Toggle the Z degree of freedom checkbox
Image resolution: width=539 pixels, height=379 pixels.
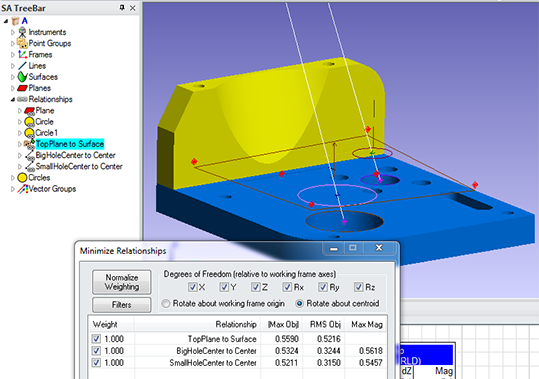(x=255, y=287)
